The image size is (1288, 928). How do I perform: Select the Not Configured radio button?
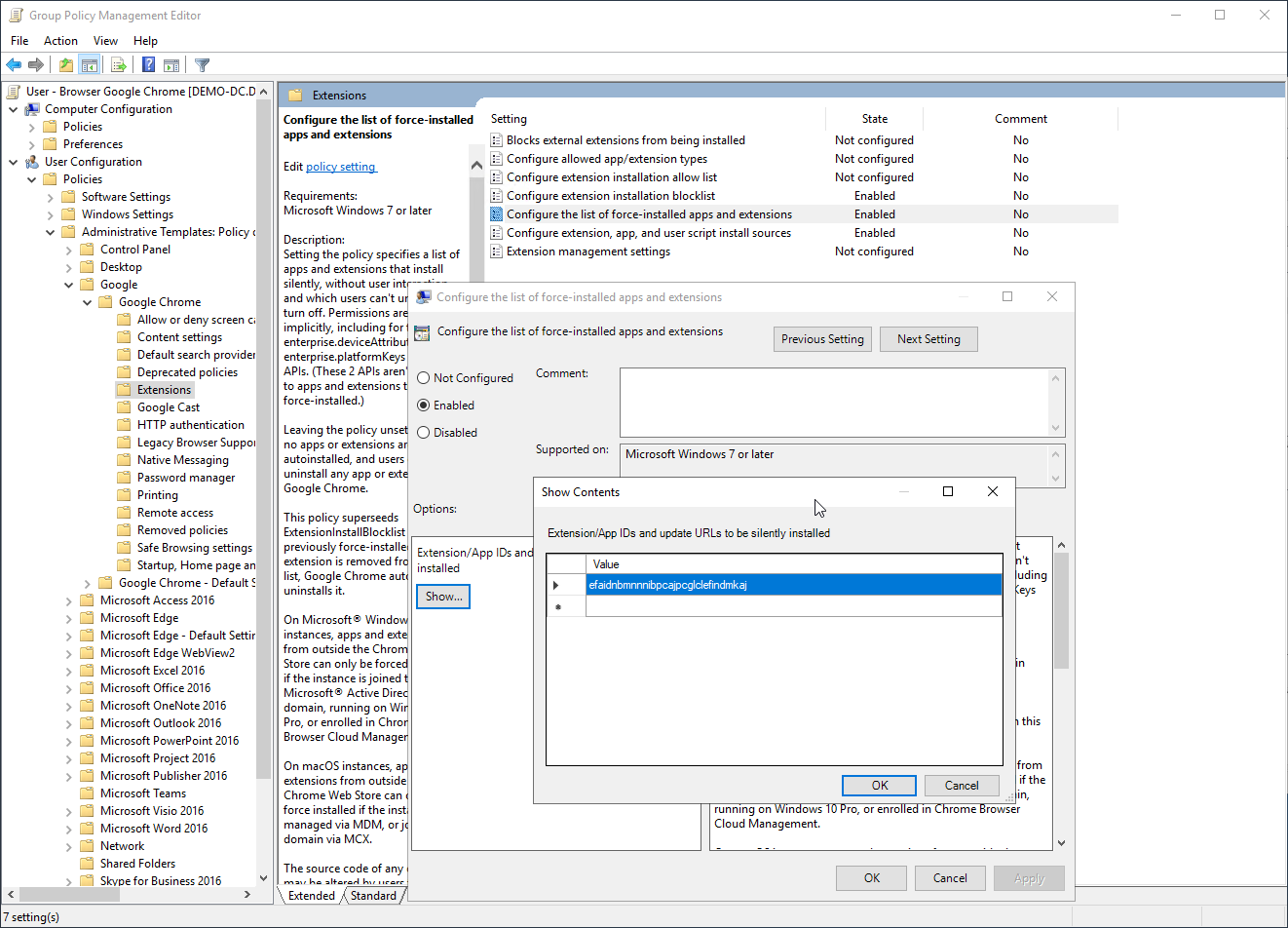pyautogui.click(x=424, y=378)
